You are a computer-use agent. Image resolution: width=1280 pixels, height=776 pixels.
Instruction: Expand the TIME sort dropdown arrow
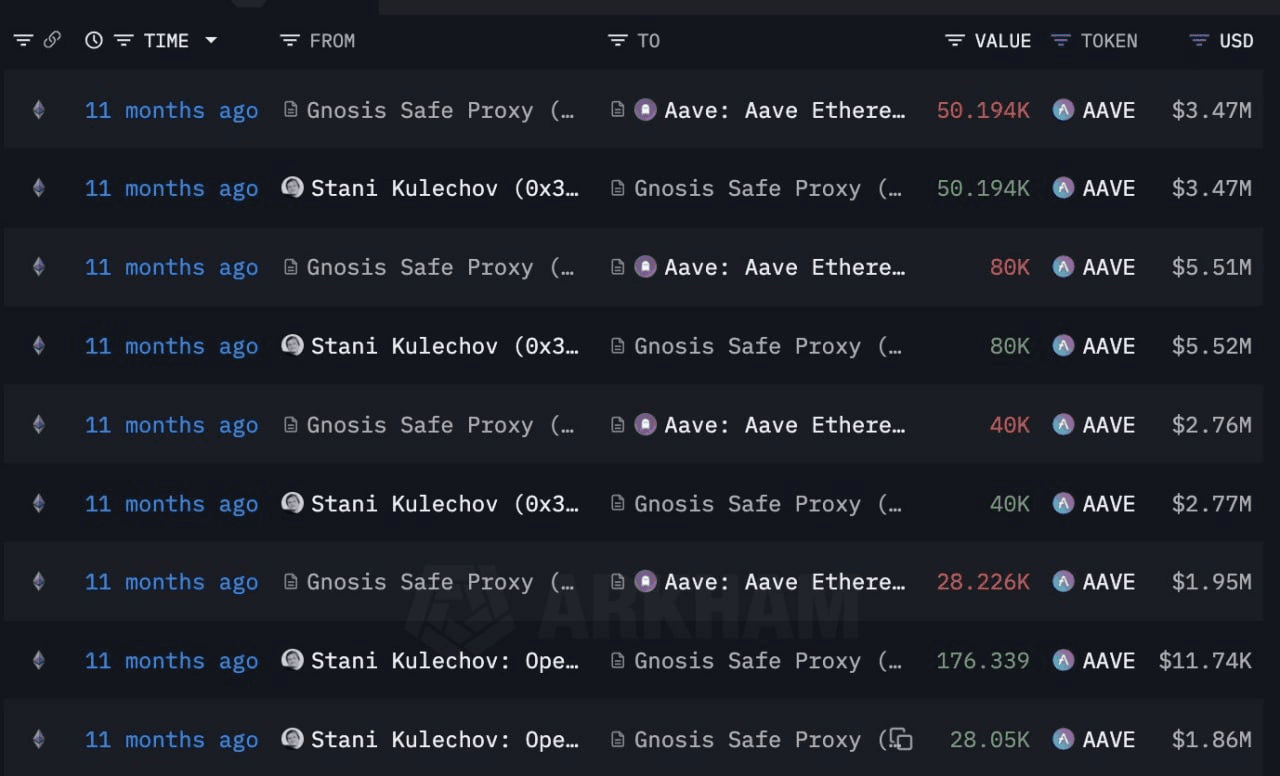click(210, 40)
